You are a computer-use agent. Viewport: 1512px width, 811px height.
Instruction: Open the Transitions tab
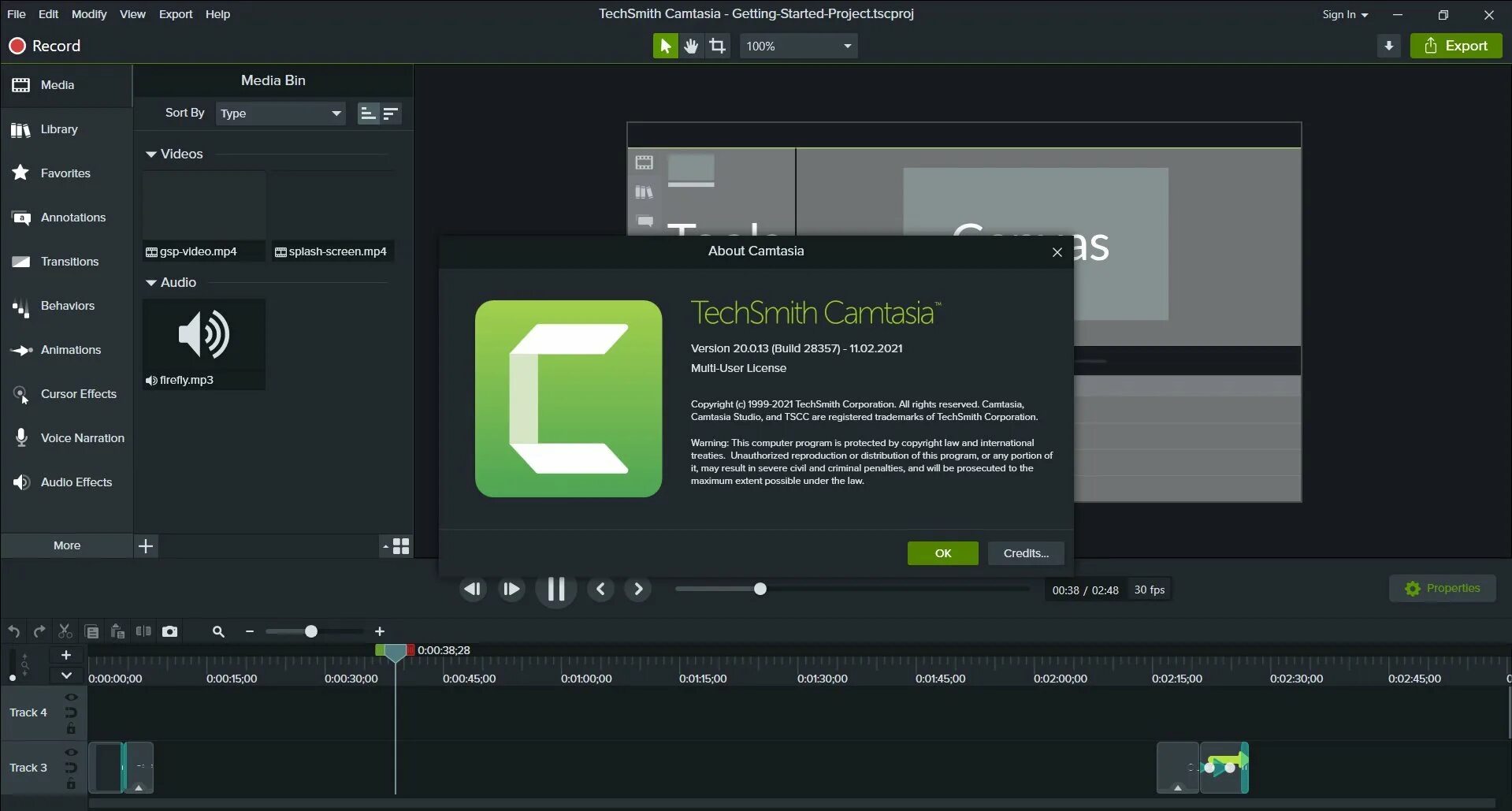point(66,262)
